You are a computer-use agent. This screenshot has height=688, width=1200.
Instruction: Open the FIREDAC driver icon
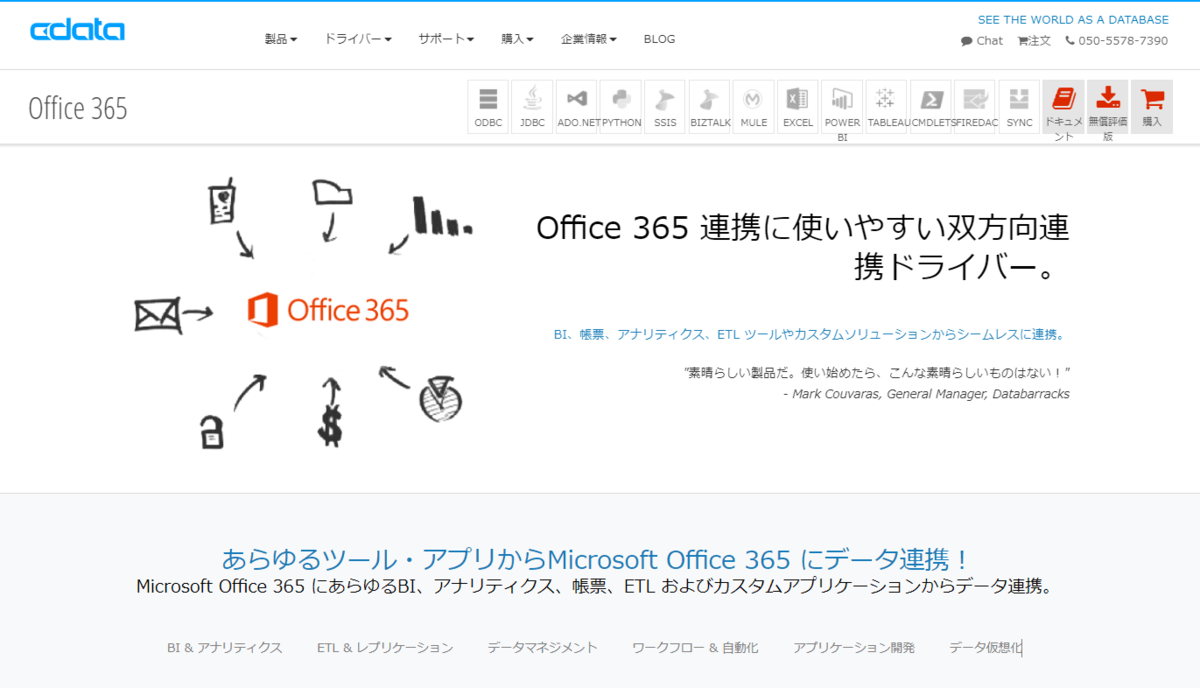click(x=975, y=105)
